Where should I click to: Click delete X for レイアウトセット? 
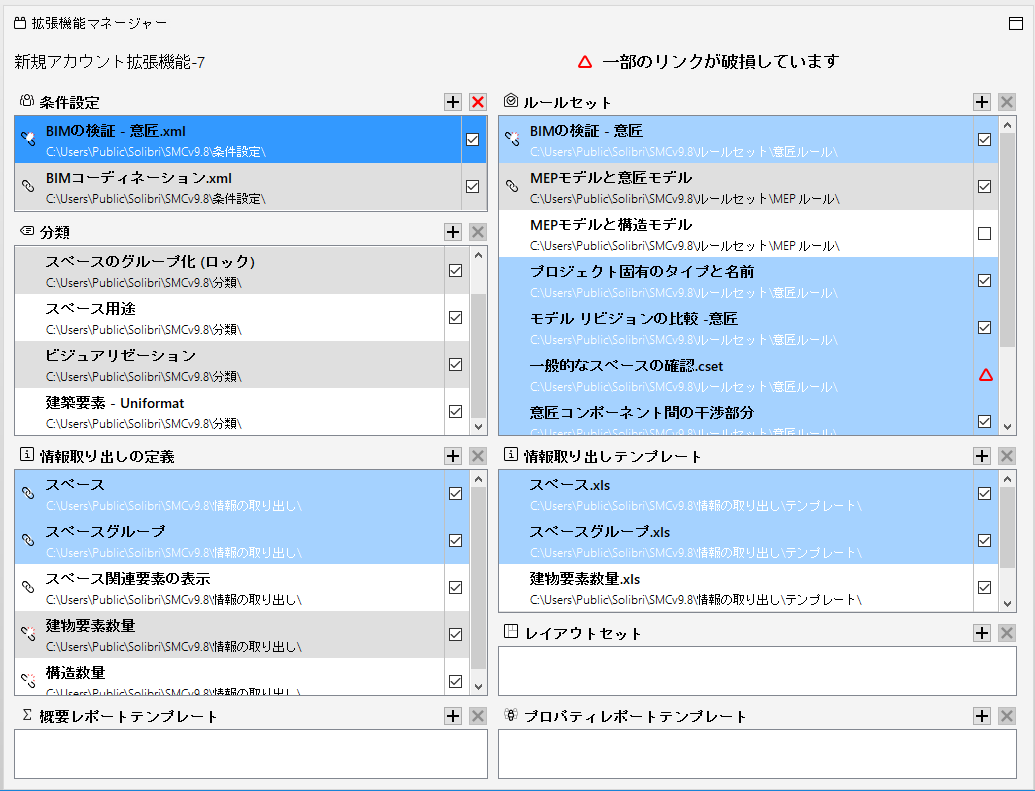(x=1007, y=633)
